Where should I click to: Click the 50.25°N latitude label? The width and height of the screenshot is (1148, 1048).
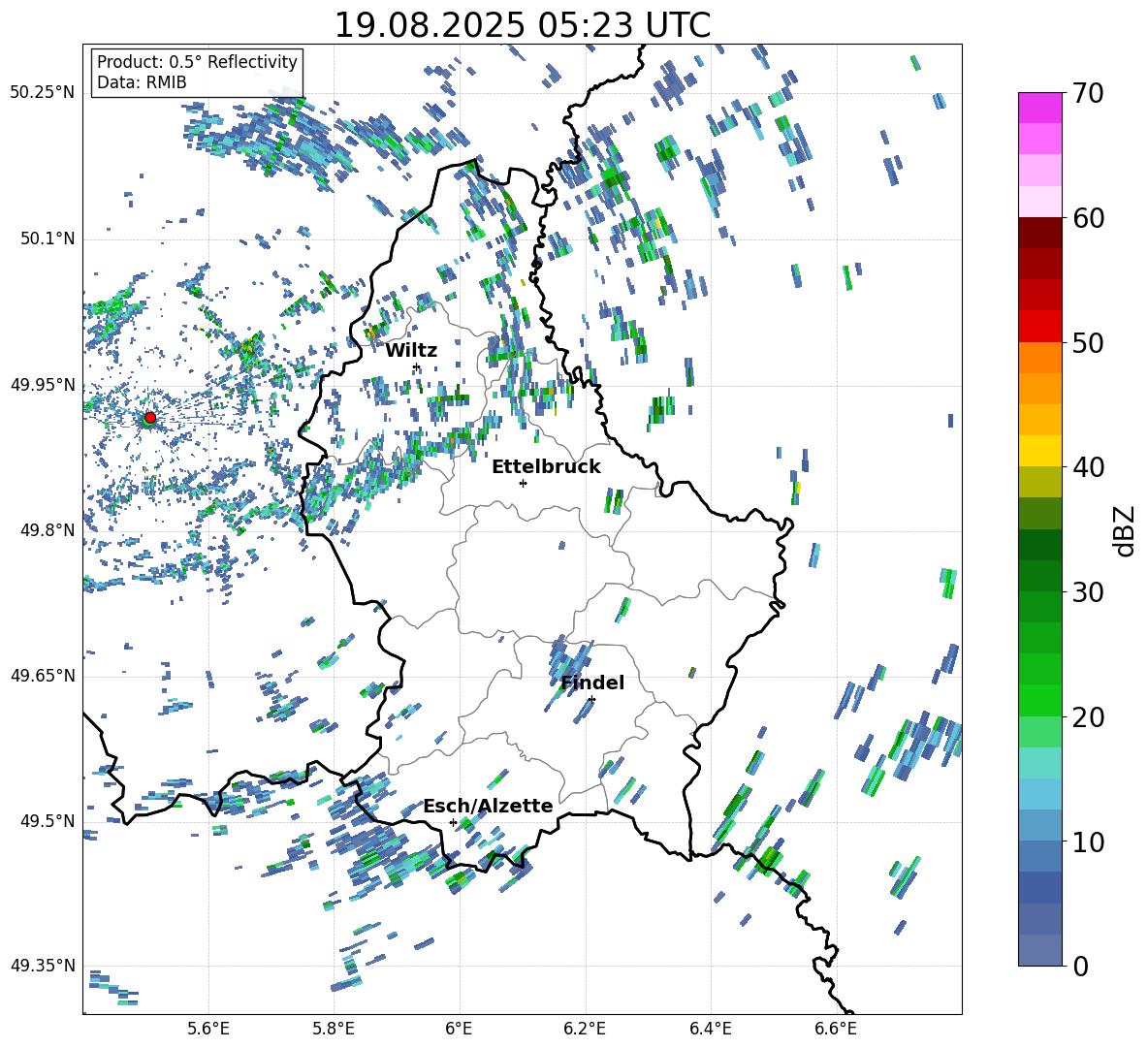(43, 93)
